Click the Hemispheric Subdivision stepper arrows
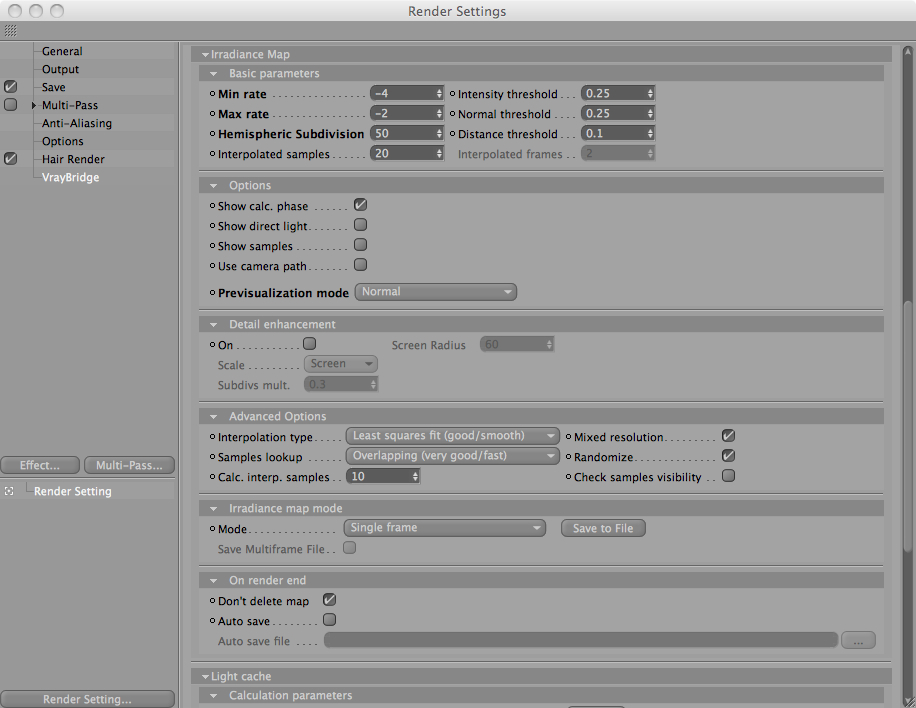 point(439,134)
